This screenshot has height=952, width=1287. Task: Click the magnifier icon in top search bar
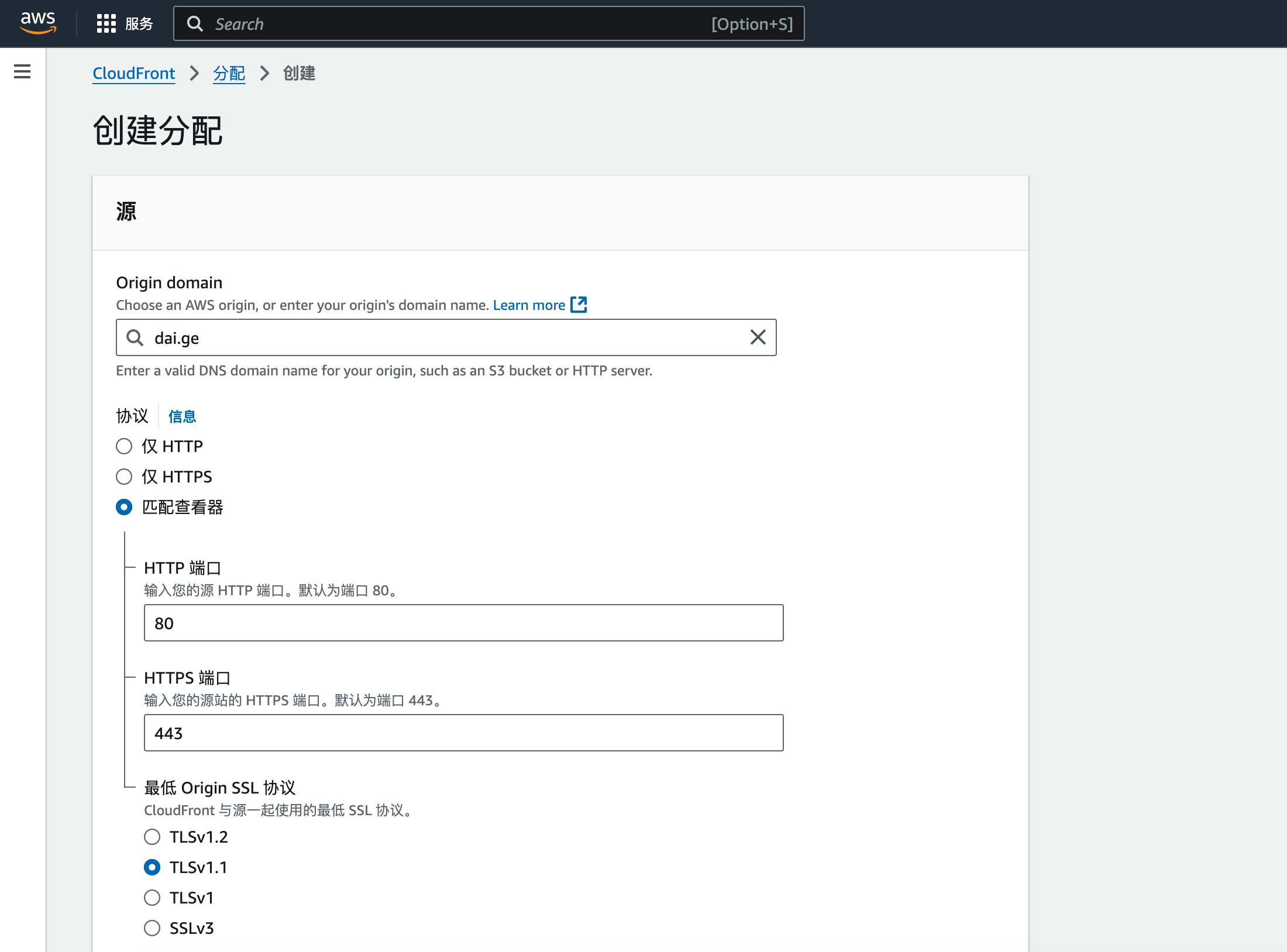tap(195, 24)
